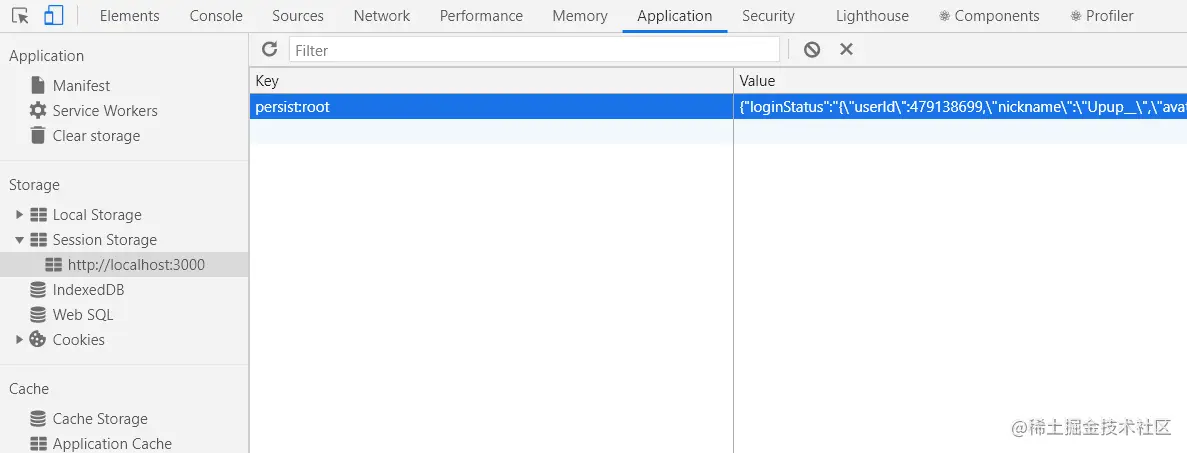Open the Sources tab

(x=298, y=16)
